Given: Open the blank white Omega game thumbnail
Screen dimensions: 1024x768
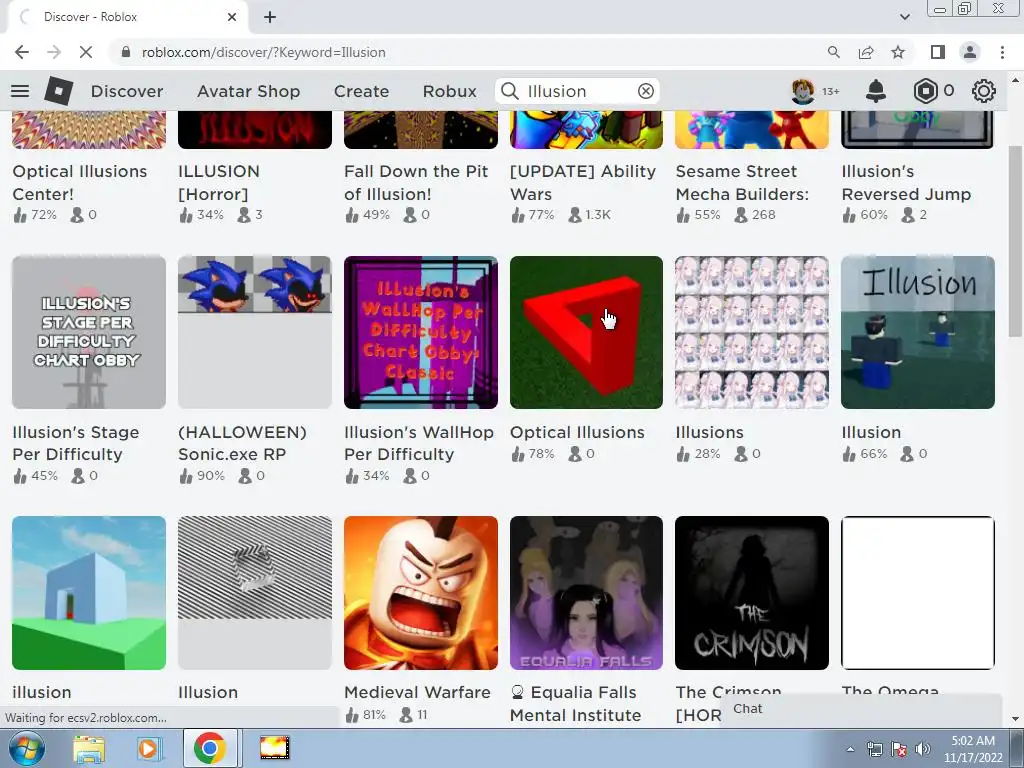Looking at the screenshot, I should (x=918, y=593).
